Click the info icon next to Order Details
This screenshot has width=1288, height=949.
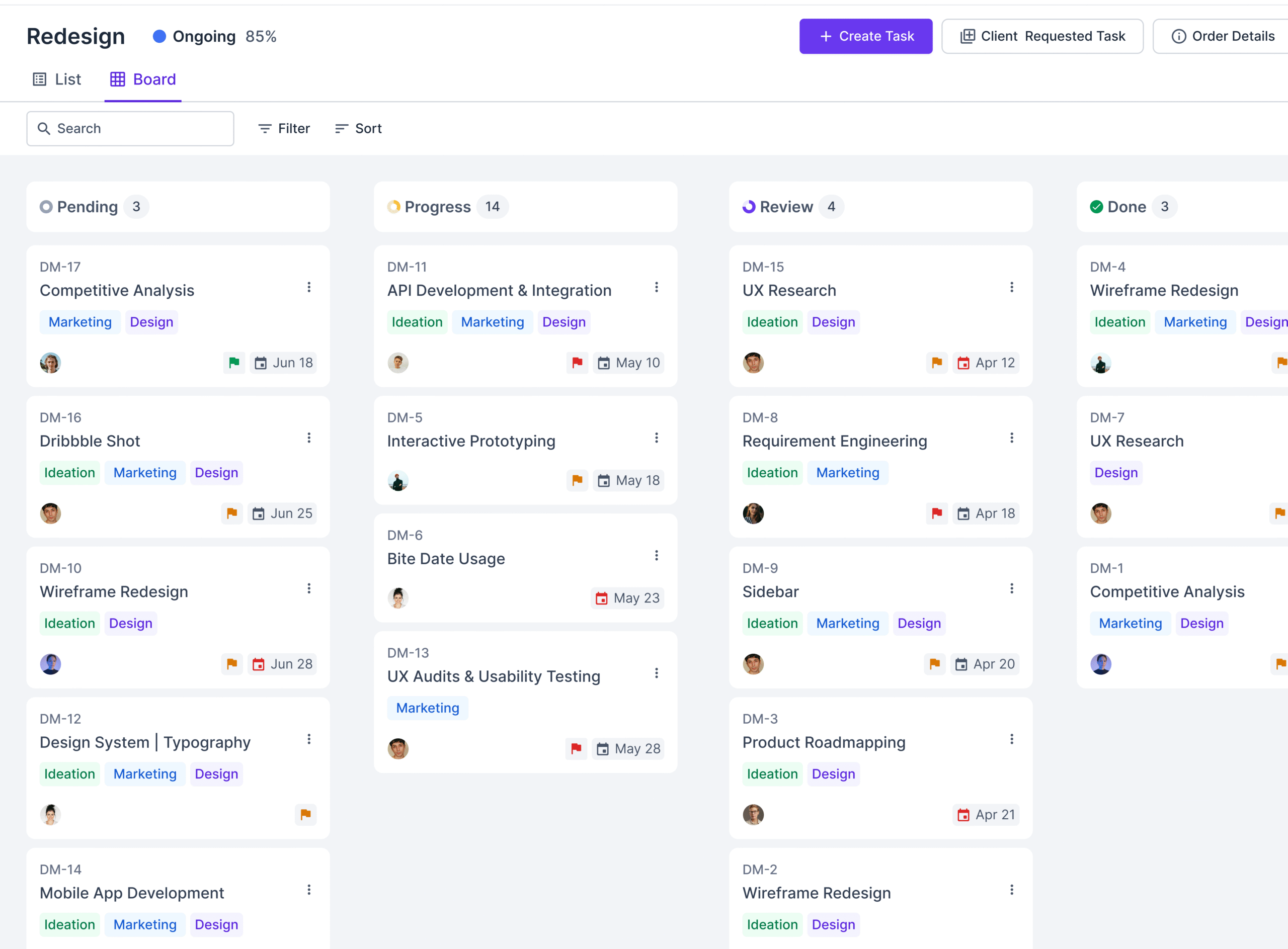pyautogui.click(x=1179, y=36)
